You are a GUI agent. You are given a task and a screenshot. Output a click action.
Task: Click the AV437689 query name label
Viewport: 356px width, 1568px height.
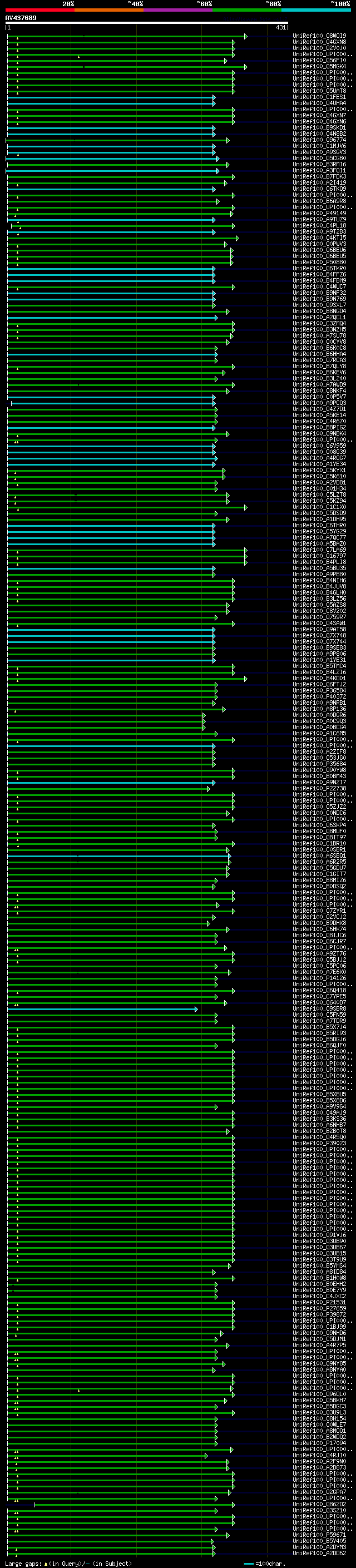21,18
